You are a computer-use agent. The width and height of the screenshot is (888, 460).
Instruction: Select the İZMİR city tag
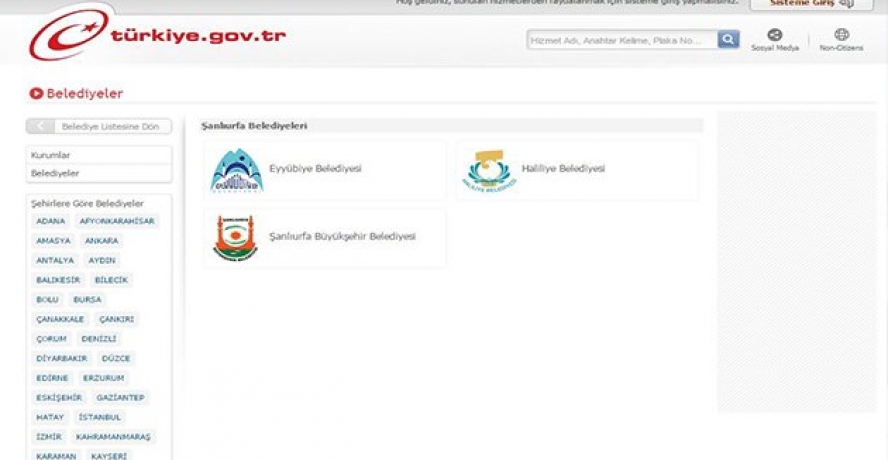[x=49, y=437]
